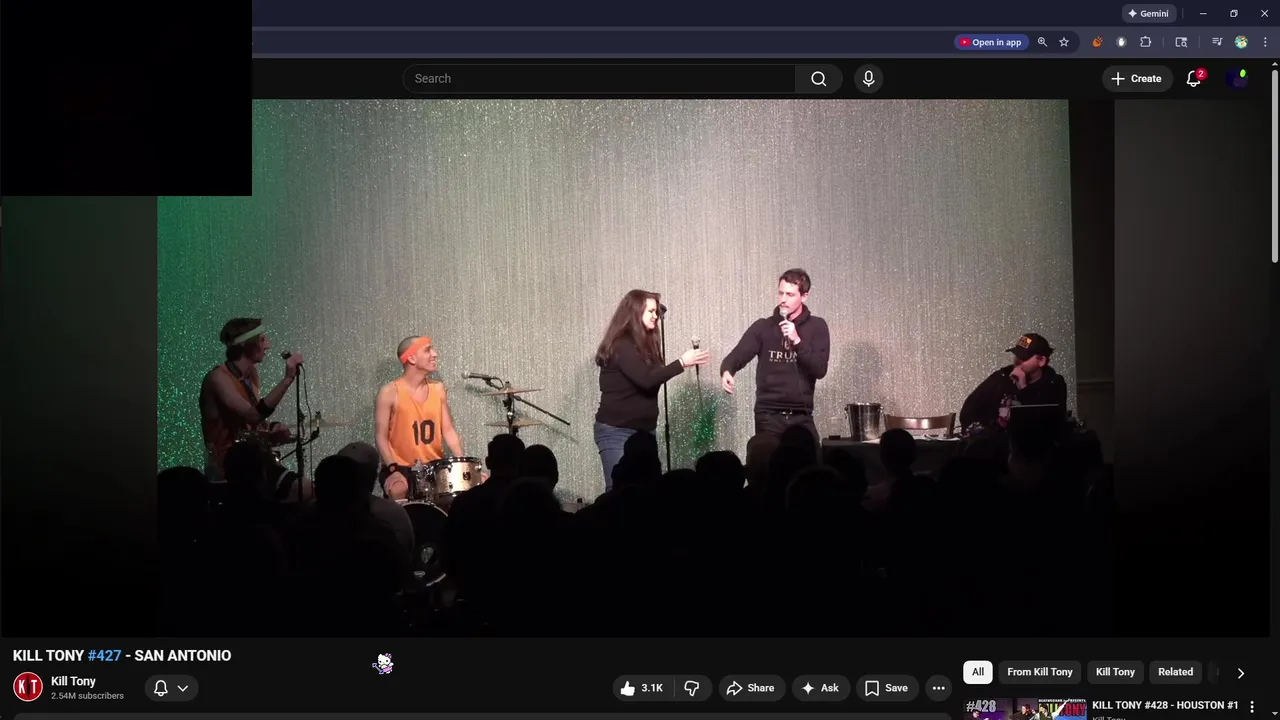Open the tab search toolbar icon
The image size is (1280, 720).
[x=1181, y=42]
